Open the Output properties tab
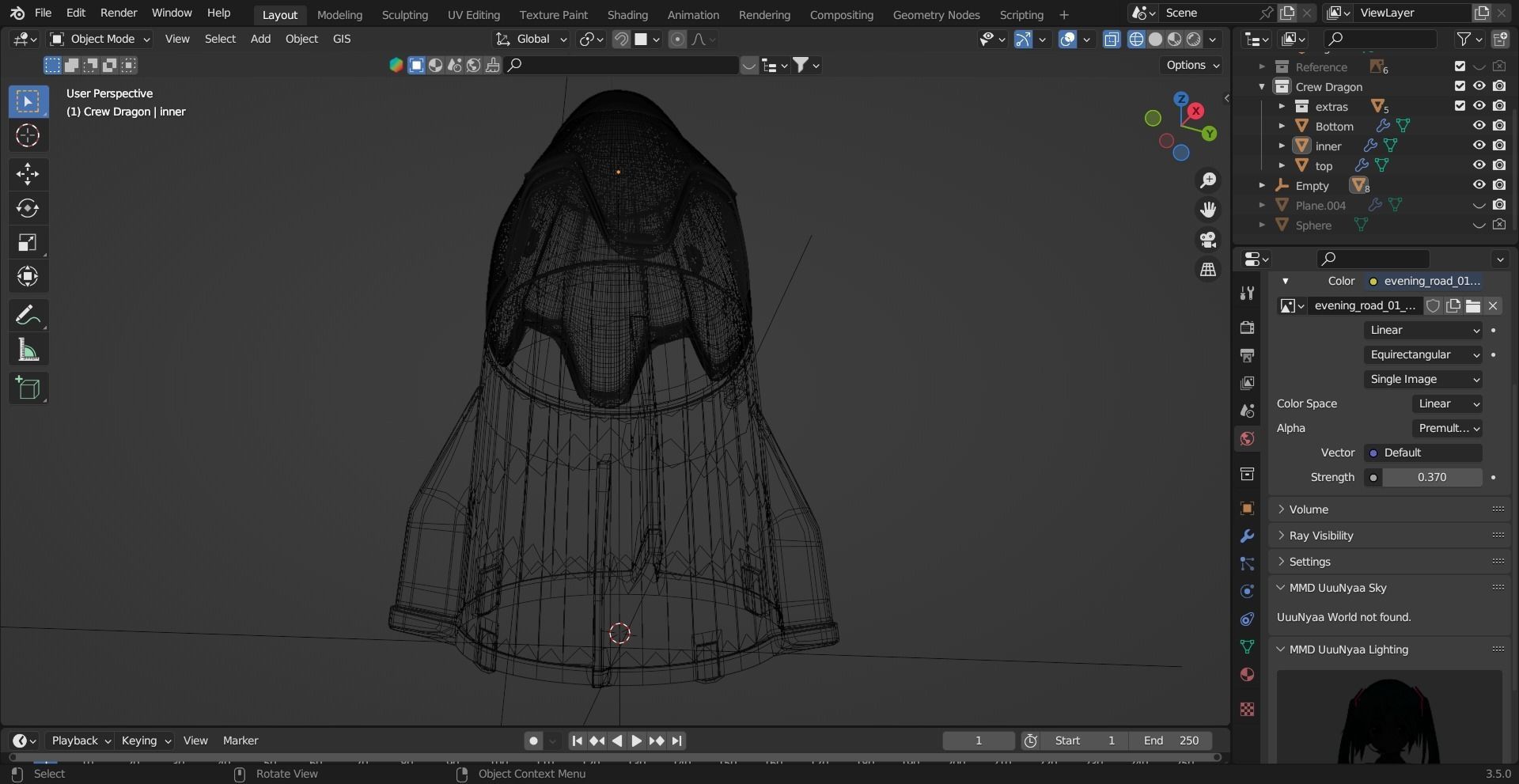The image size is (1519, 784). [x=1248, y=355]
